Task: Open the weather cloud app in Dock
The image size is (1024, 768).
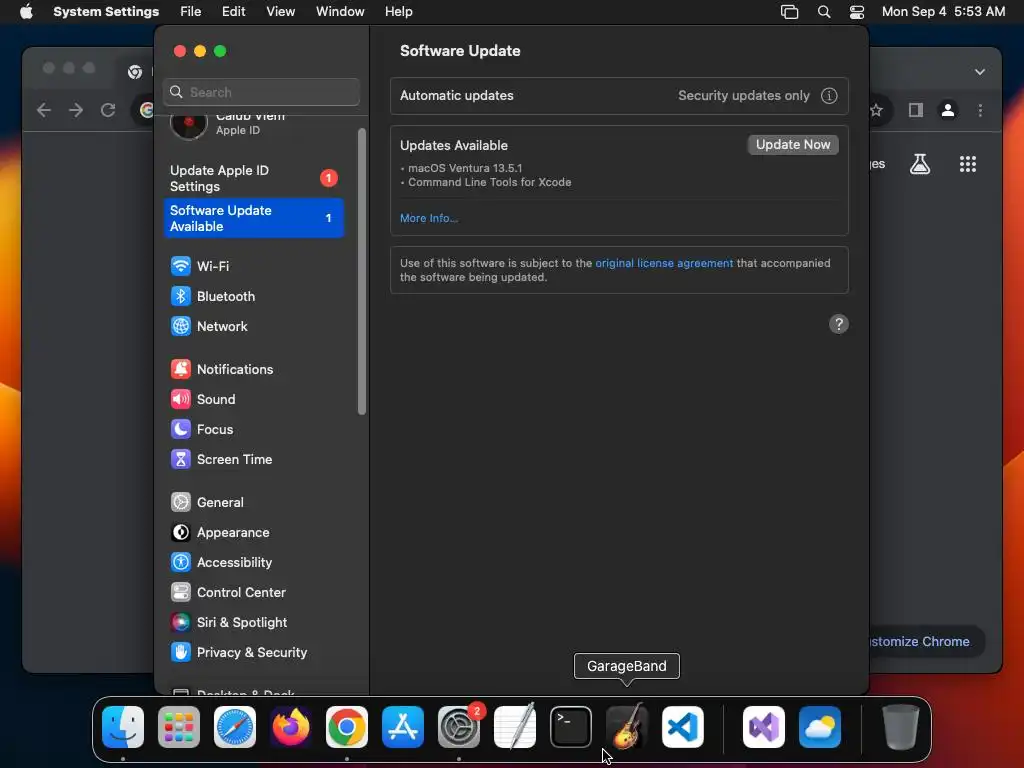Action: 820,727
